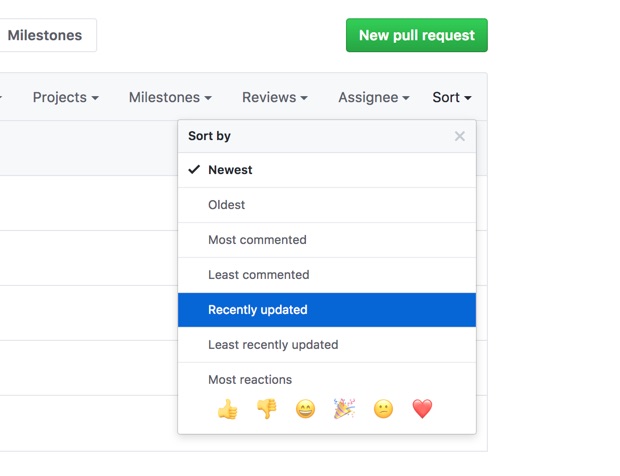Open the Milestones button at top
The image size is (620, 476).
(x=45, y=35)
